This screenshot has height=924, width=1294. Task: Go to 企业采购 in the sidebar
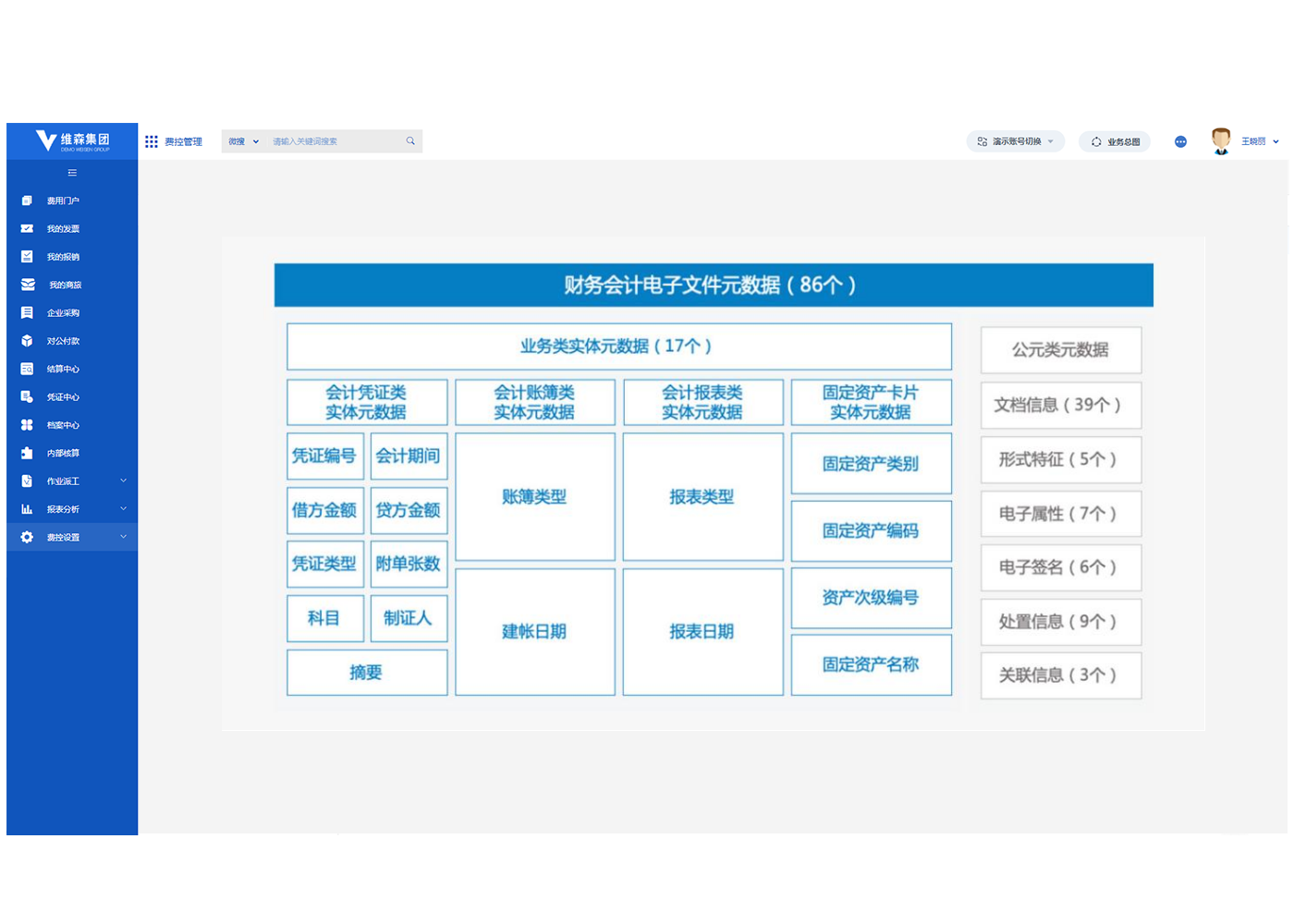tap(63, 313)
